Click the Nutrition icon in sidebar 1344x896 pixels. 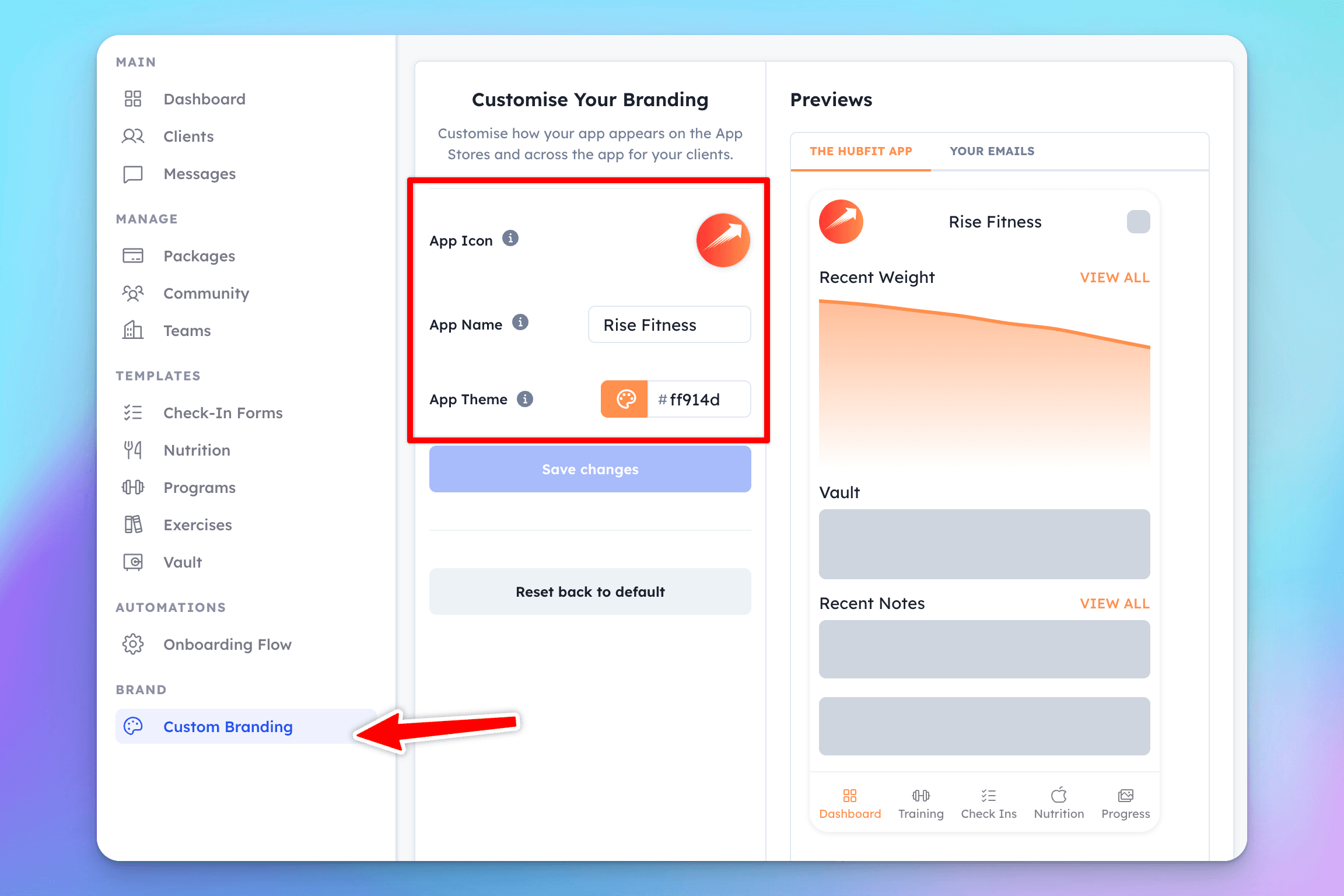134,449
